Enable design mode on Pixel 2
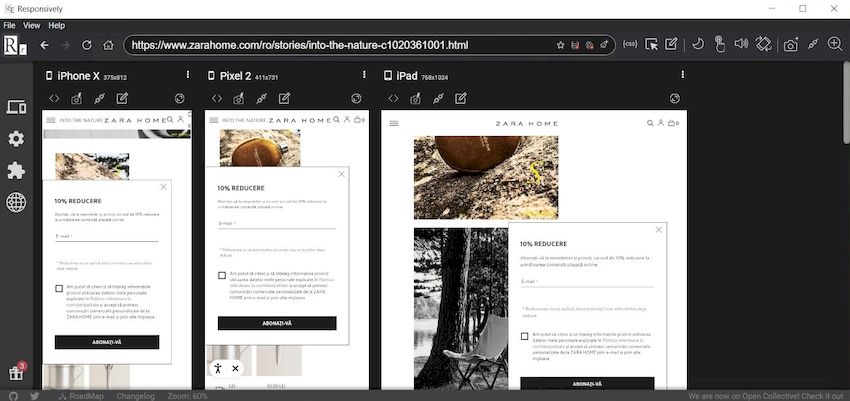This screenshot has width=850, height=401. coord(284,98)
